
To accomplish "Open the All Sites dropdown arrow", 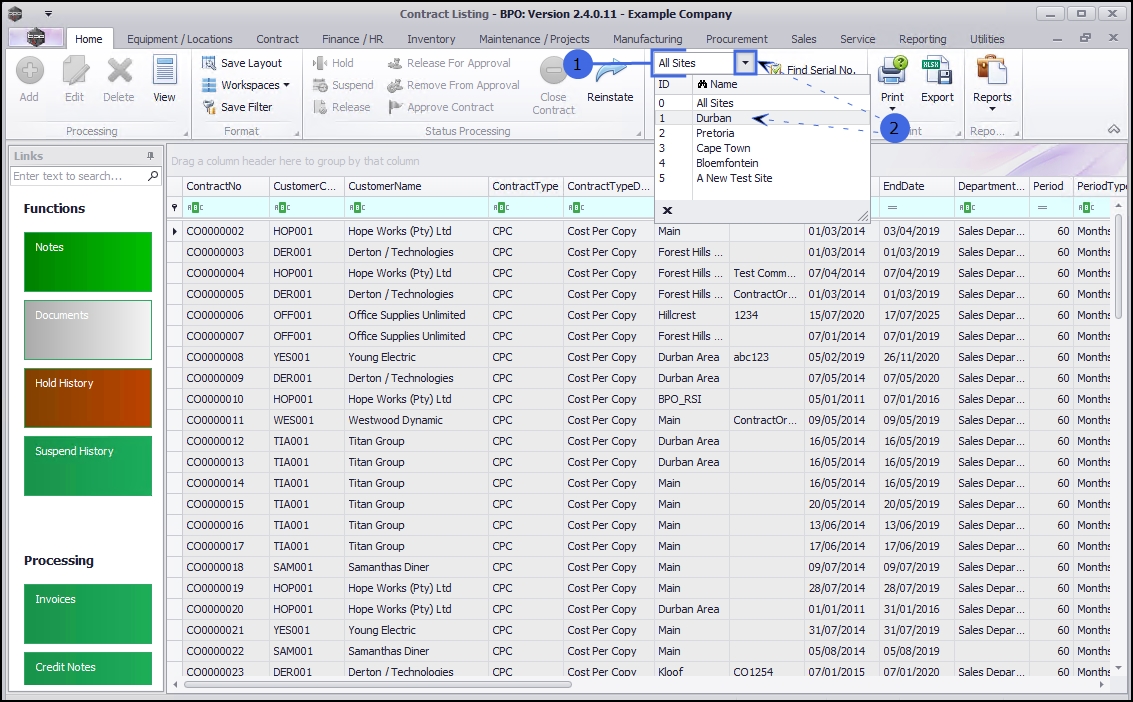I will tap(745, 63).
